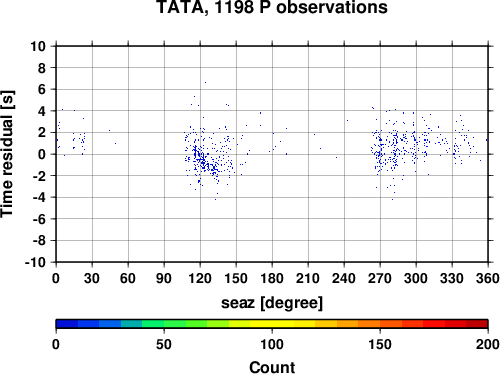
Task: Click y-axis tick label "-4"
Action: (39, 198)
